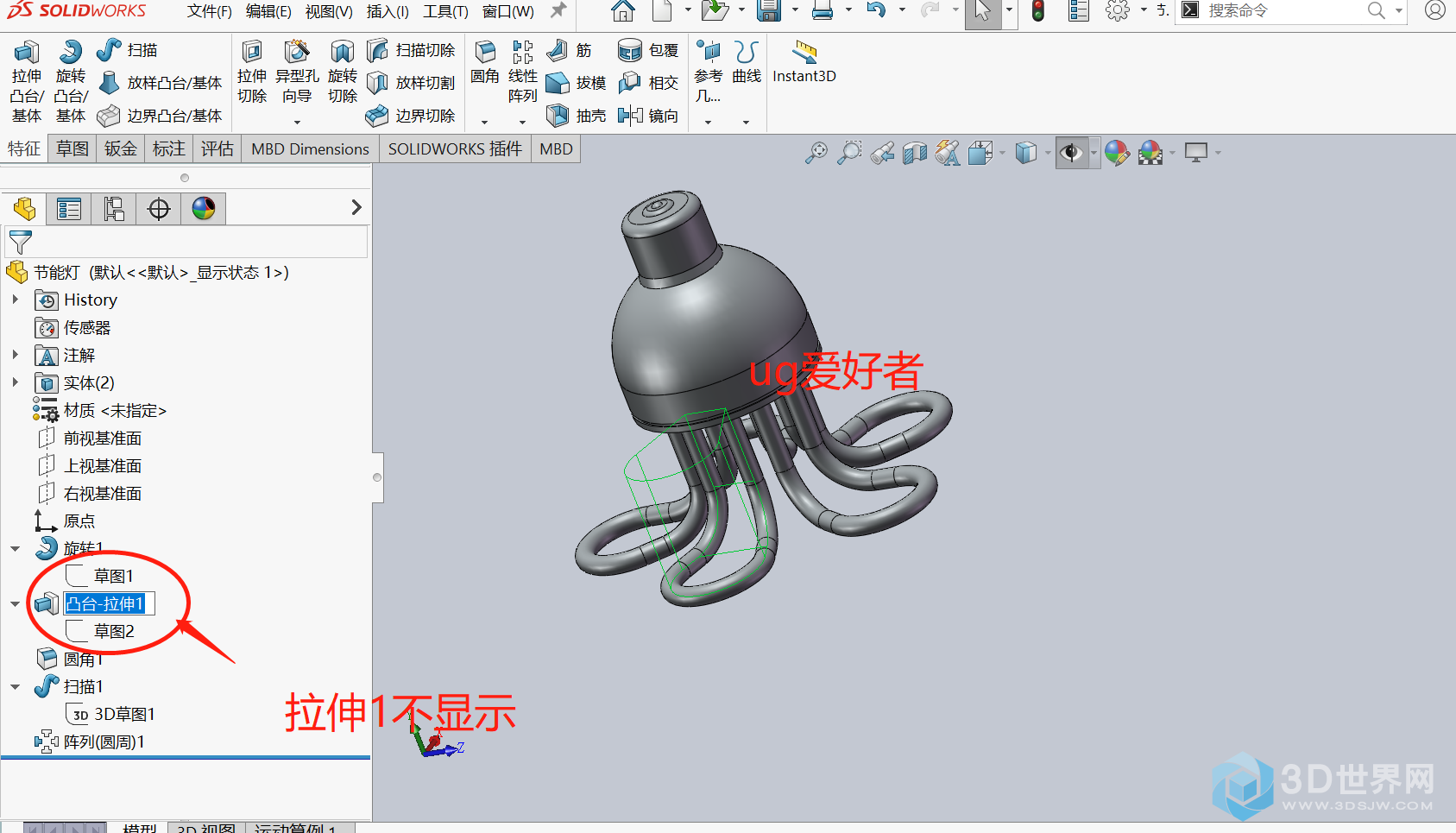Viewport: 1456px width, 833px height.
Task: Select the 拉伸凸台/基体 extrude boss tool
Action: [26, 81]
